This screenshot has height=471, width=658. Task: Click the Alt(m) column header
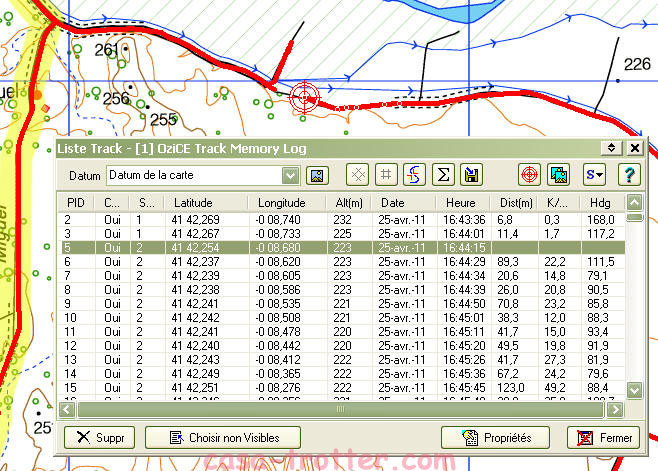[x=349, y=203]
